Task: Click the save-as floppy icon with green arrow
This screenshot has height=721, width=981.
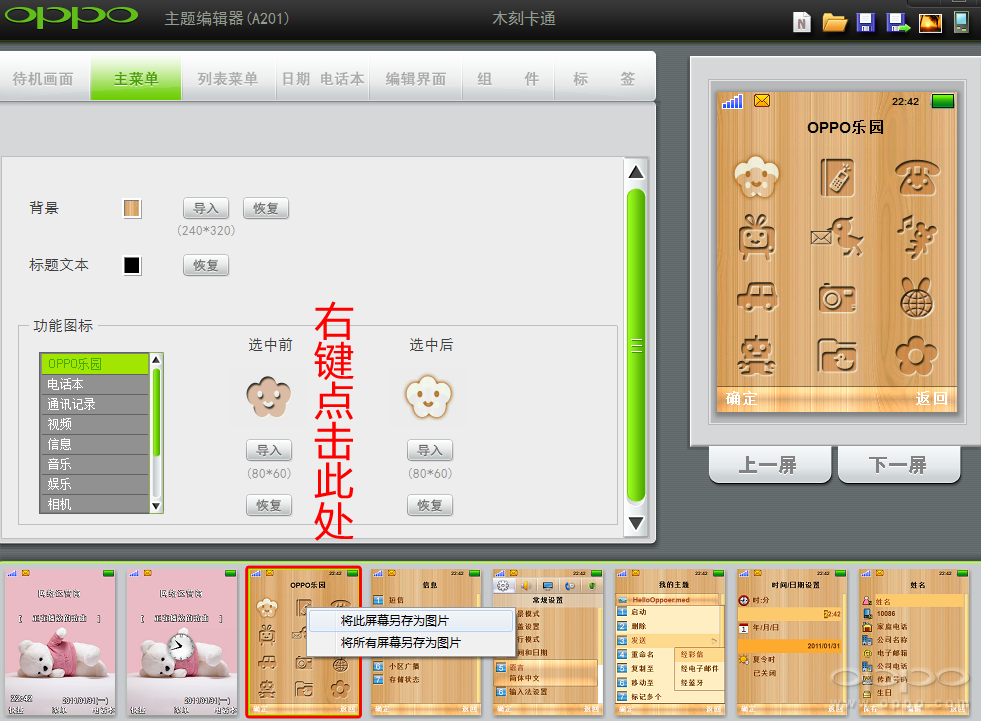Action: 898,23
